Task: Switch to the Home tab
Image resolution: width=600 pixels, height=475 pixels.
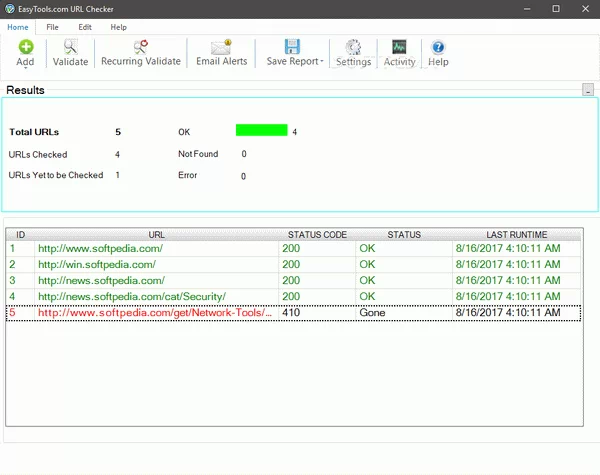Action: click(x=18, y=27)
